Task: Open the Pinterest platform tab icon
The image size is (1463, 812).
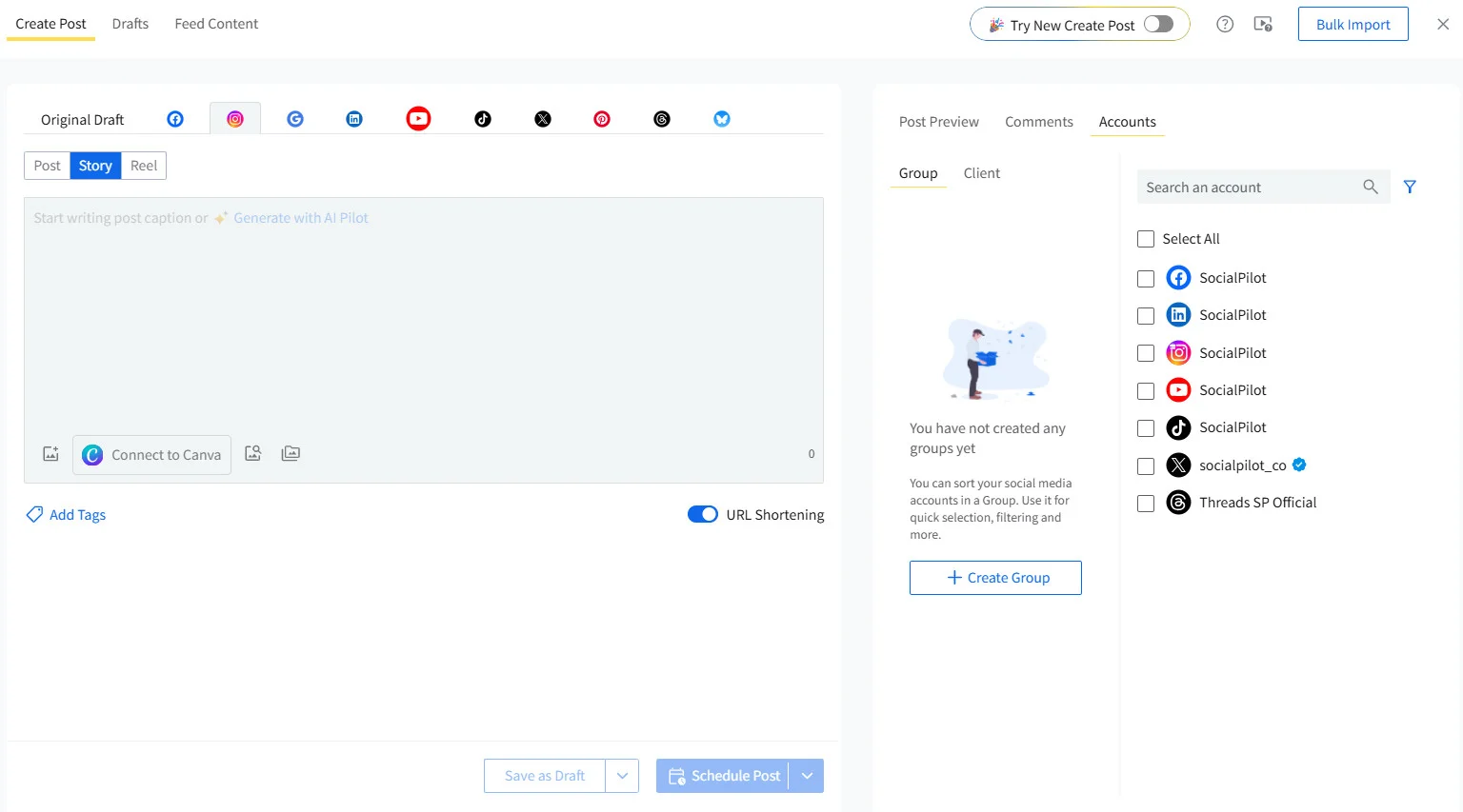Action: click(602, 119)
